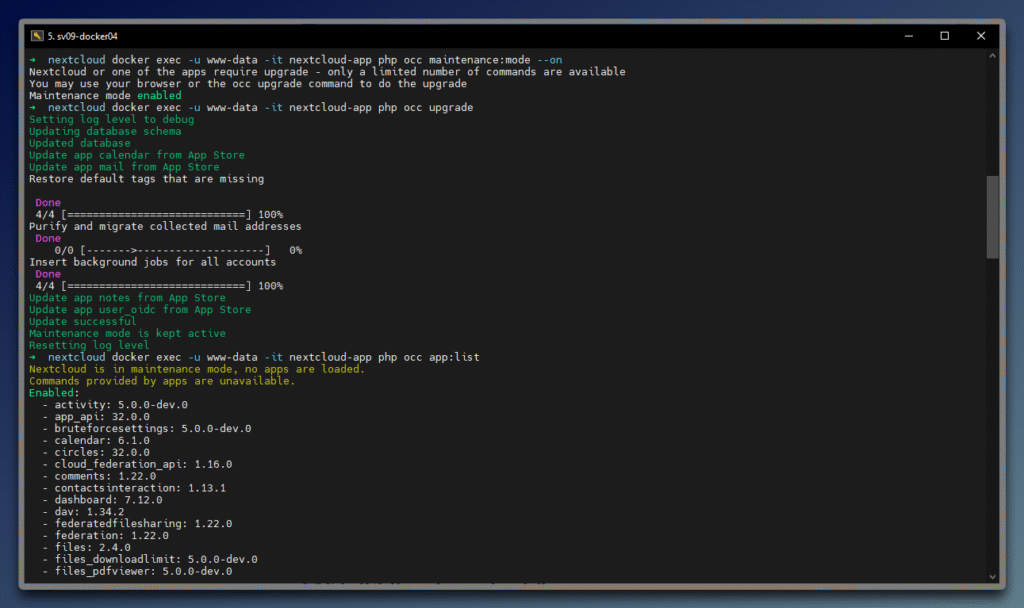Screen dimensions: 1024x608
Task: Click "Update app calendar from App Store" line
Action: click(x=136, y=155)
